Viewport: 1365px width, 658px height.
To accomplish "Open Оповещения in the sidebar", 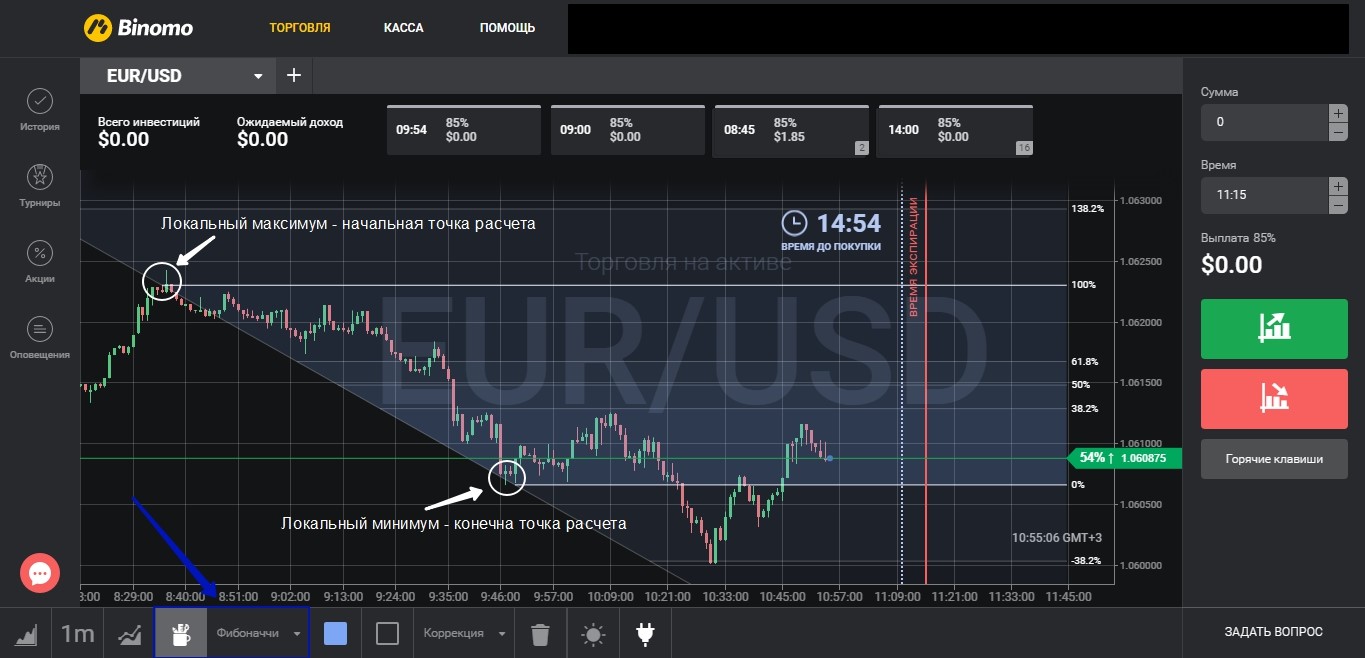I will (x=40, y=338).
